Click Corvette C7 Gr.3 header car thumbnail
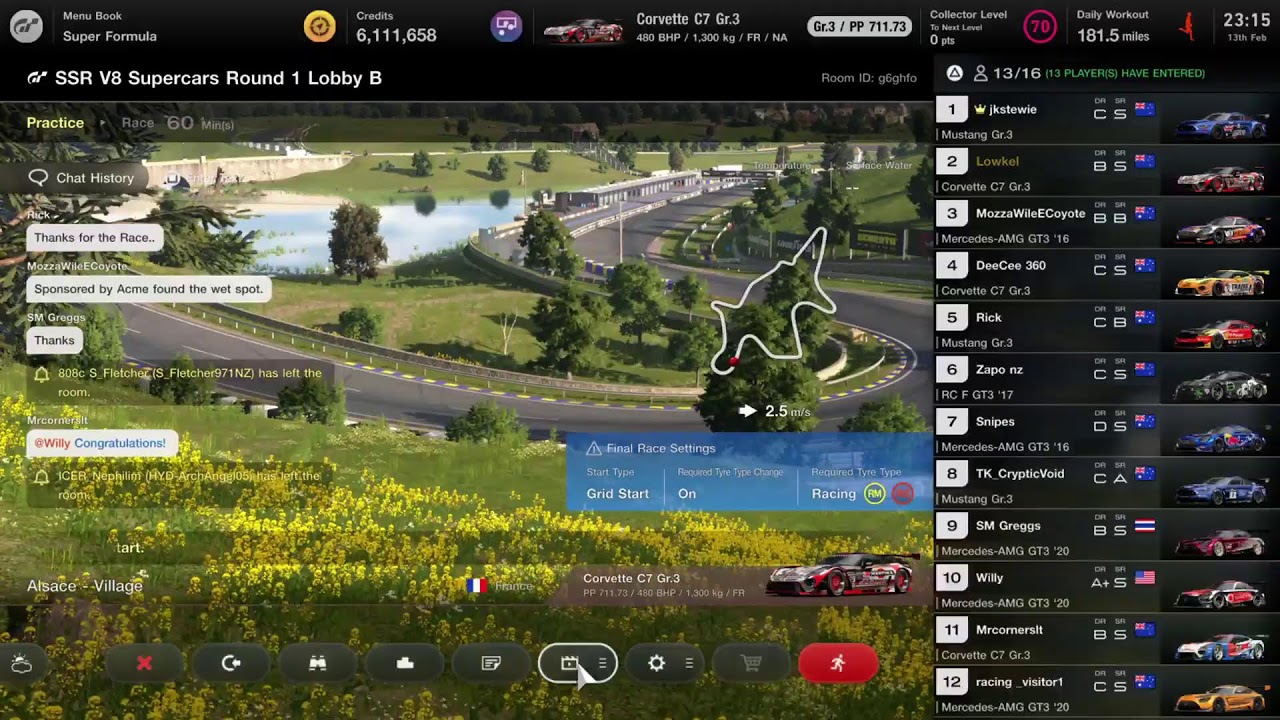The height and width of the screenshot is (720, 1280). 582,29
